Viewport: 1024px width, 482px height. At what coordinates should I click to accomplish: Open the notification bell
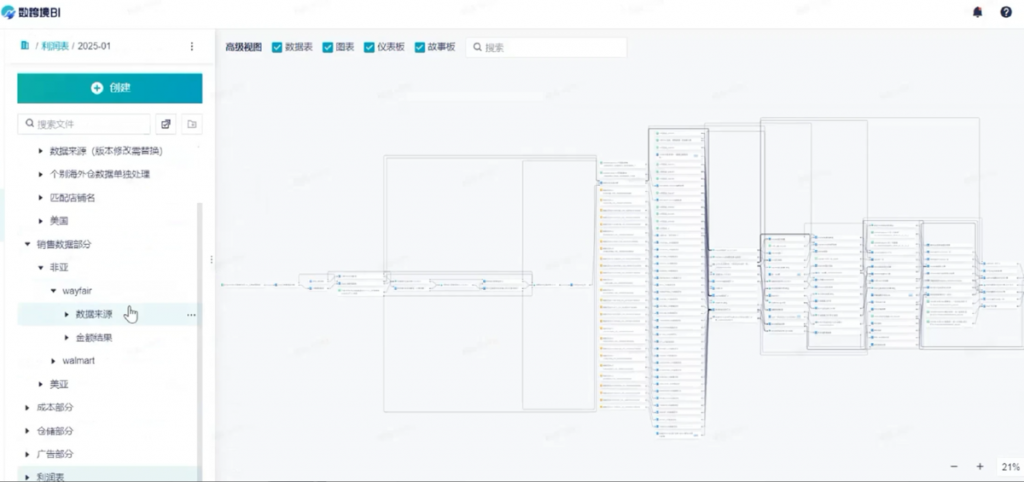(978, 12)
